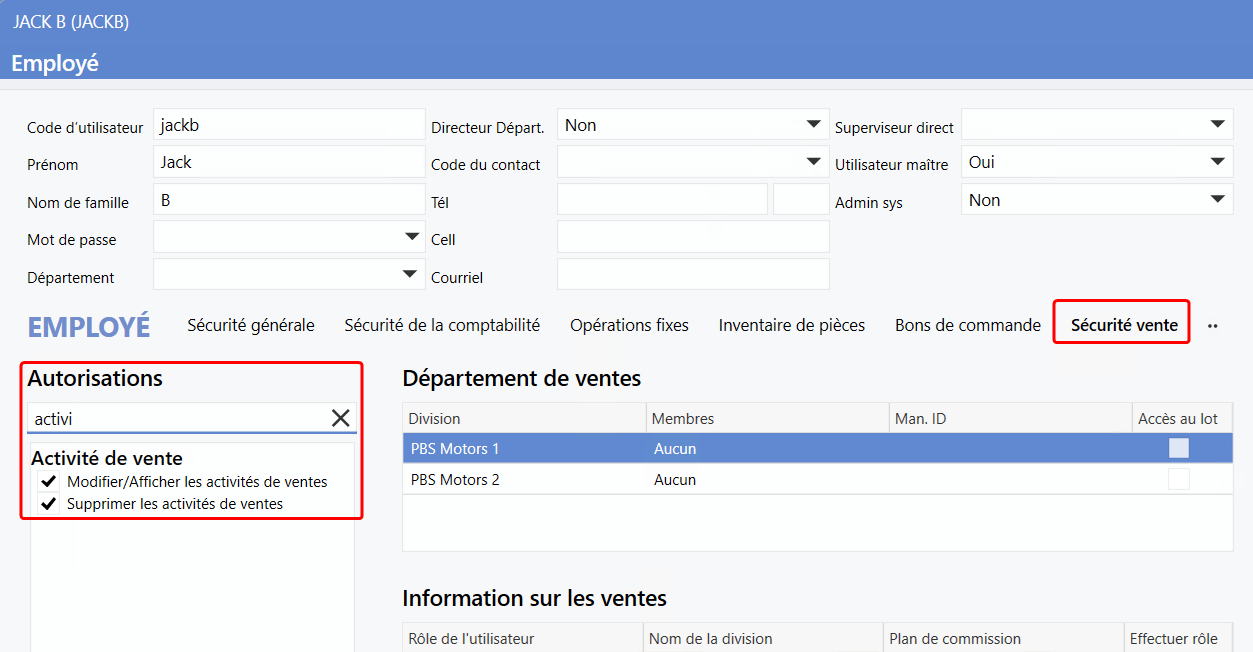Open the Département dropdown

pos(410,275)
